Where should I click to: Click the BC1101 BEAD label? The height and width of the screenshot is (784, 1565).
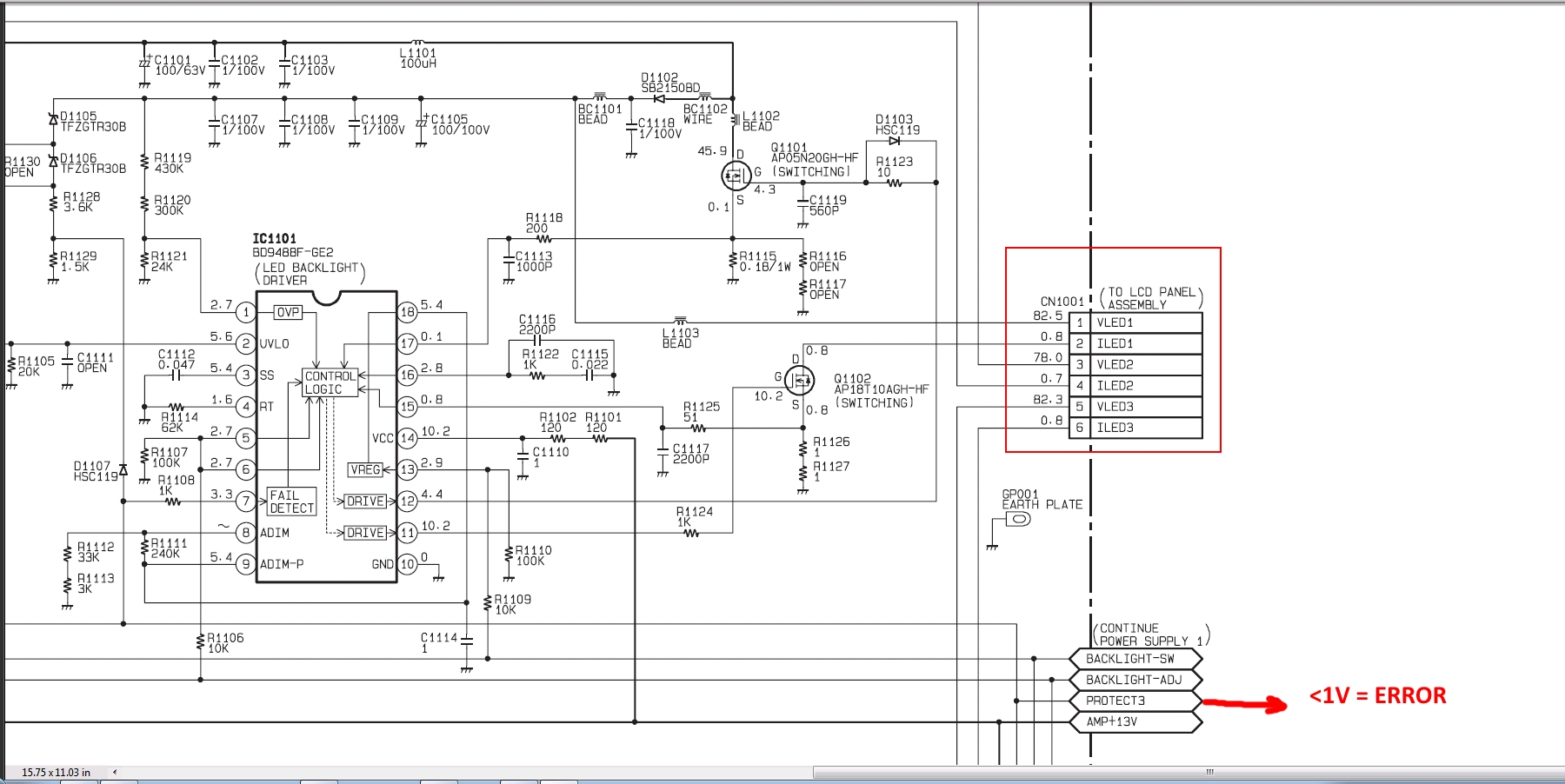(x=600, y=114)
